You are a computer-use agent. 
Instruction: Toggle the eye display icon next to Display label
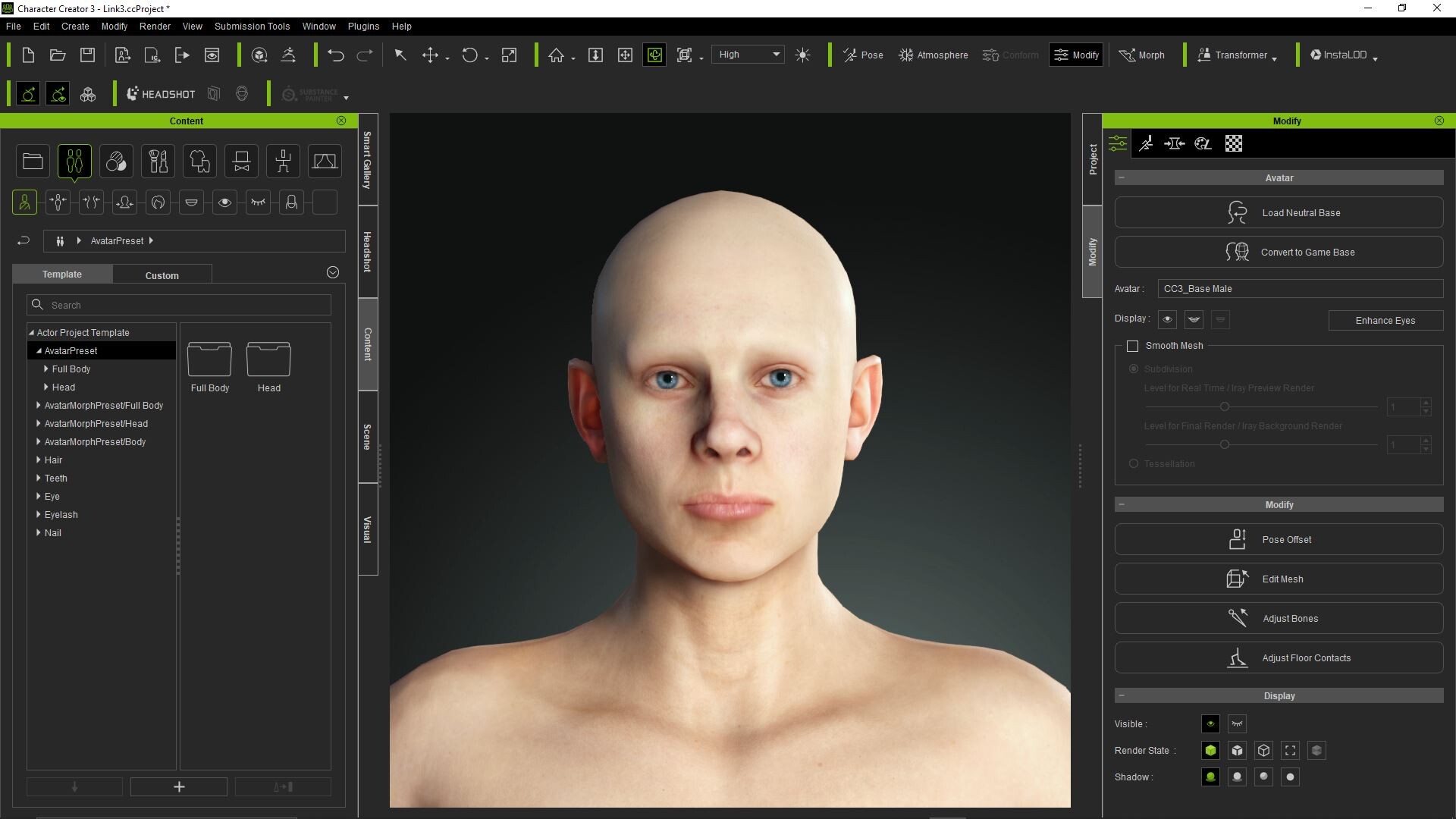point(1167,319)
